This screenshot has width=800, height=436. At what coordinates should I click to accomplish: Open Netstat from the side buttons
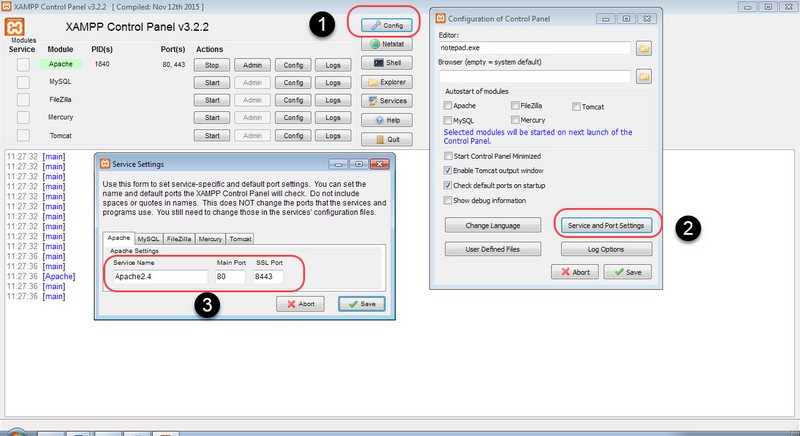[x=386, y=44]
